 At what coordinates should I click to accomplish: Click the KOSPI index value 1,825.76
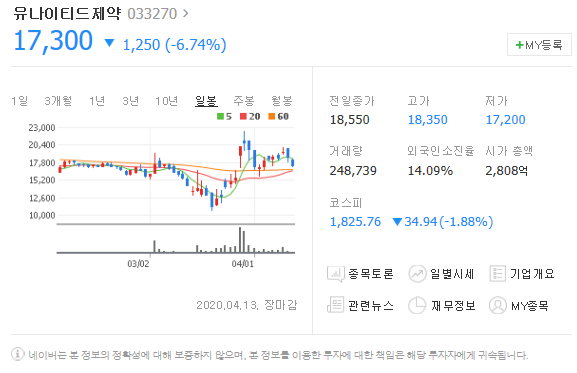(x=355, y=222)
